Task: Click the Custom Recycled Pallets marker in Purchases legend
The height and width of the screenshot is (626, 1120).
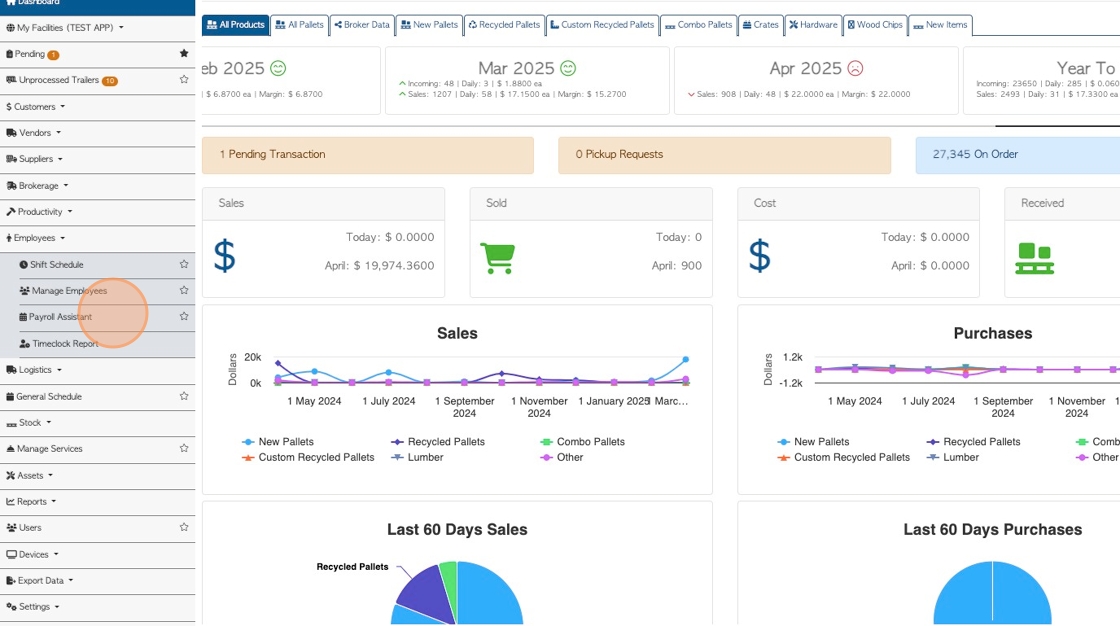Action: (x=784, y=458)
